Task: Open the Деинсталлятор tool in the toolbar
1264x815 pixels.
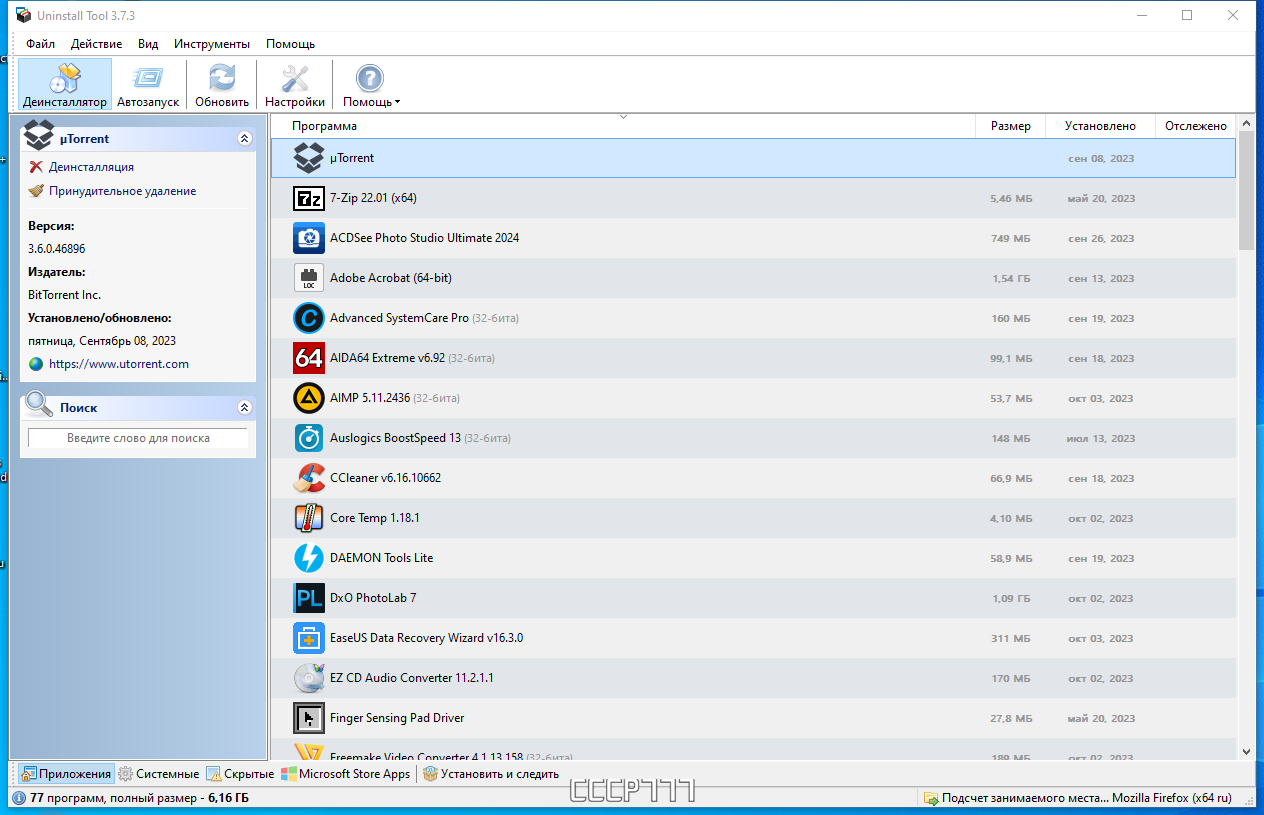Action: click(x=64, y=84)
